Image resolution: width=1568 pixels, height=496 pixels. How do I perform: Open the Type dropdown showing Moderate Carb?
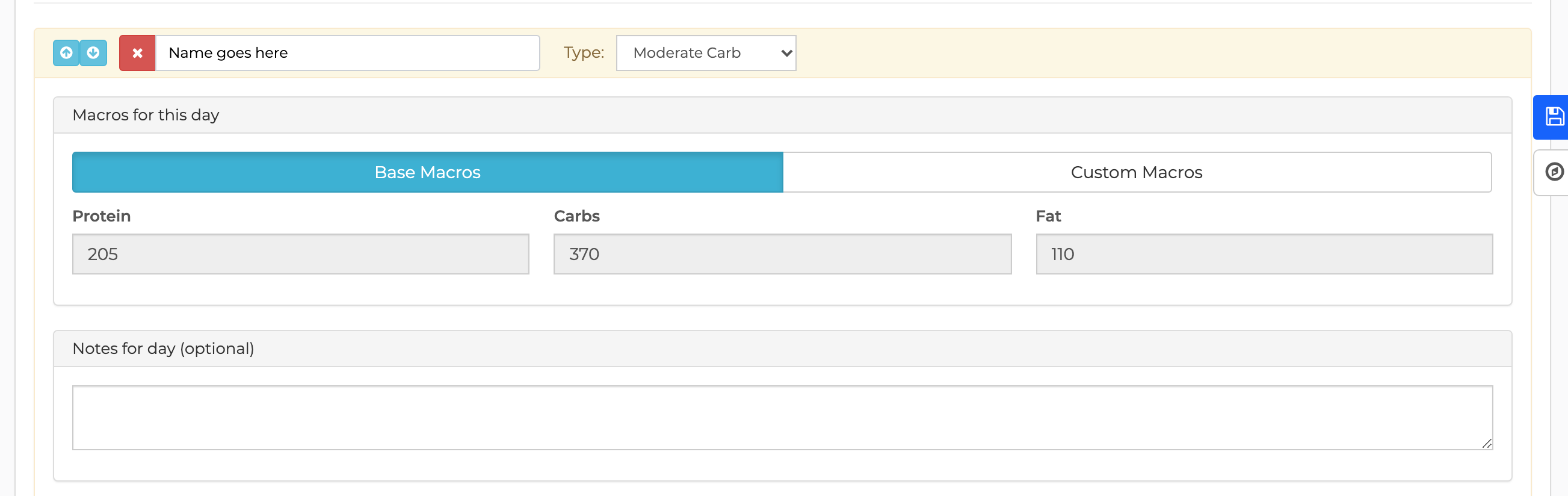[705, 53]
